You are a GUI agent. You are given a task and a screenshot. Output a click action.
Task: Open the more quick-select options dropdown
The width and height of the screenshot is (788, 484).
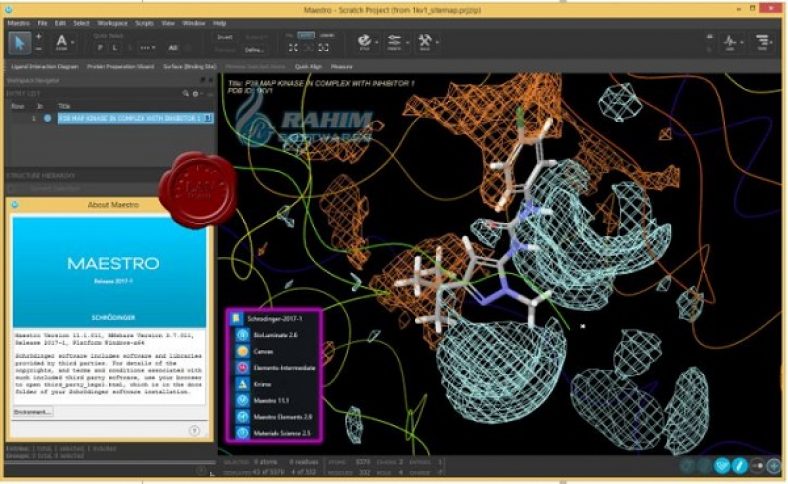147,48
